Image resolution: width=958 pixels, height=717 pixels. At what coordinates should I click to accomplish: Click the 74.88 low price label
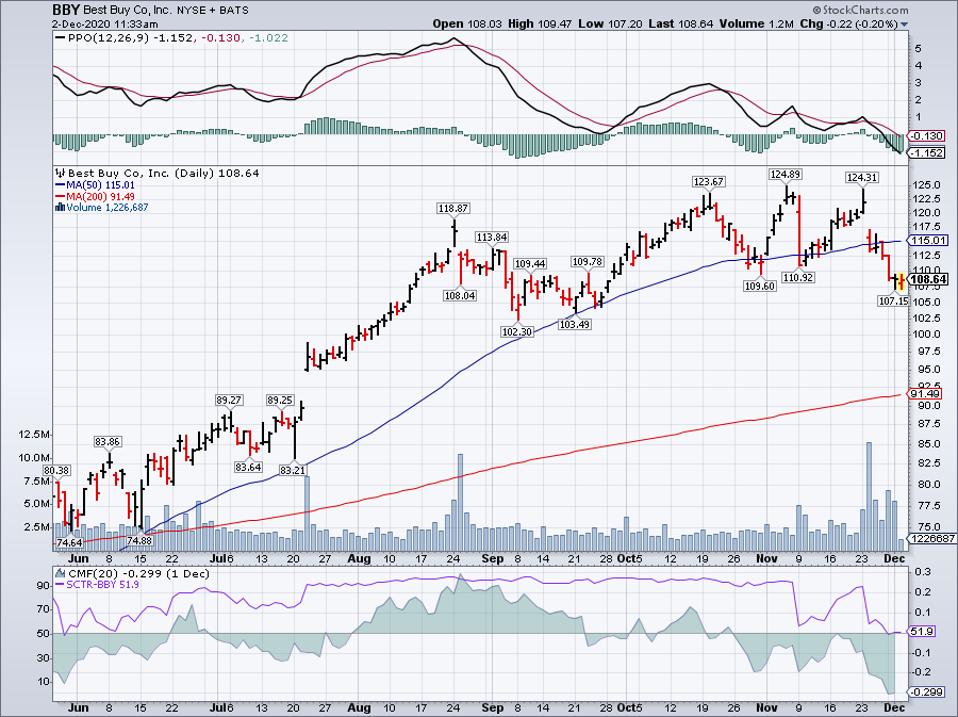(139, 540)
